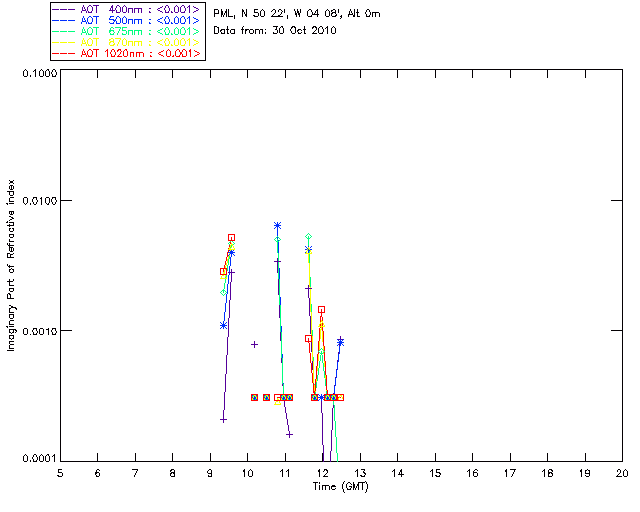Click the y-axis label 0.0010
The height and width of the screenshot is (512, 640).
(x=40, y=330)
